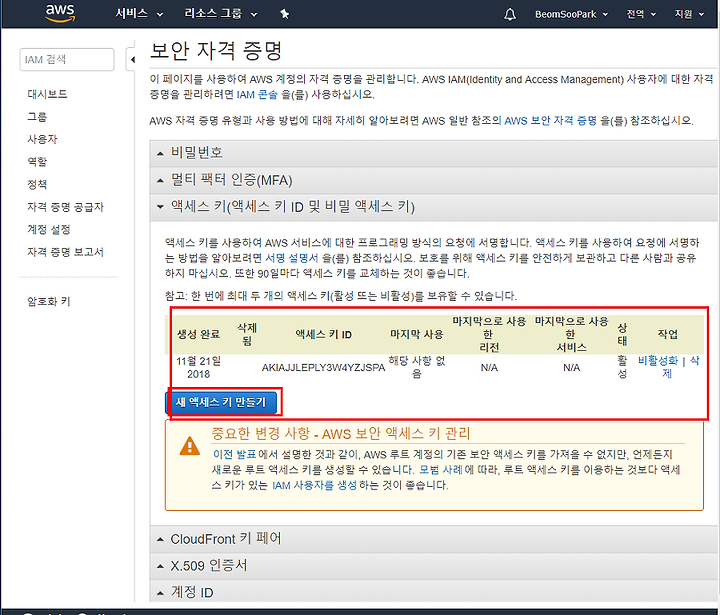Click the 새 액세스 키 만들기 button

[221, 402]
